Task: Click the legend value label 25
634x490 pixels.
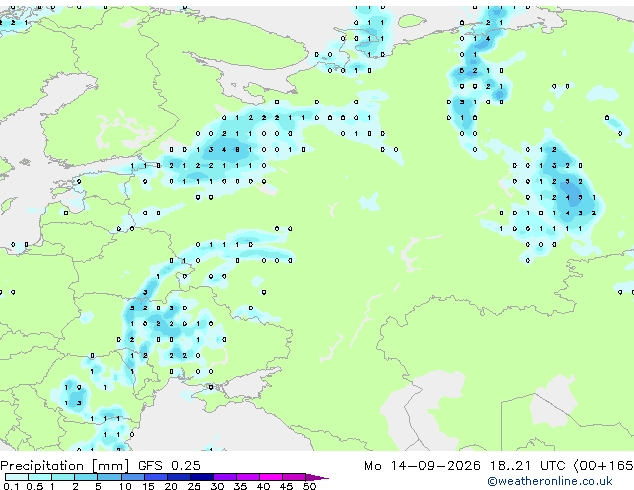Action: 194,486
